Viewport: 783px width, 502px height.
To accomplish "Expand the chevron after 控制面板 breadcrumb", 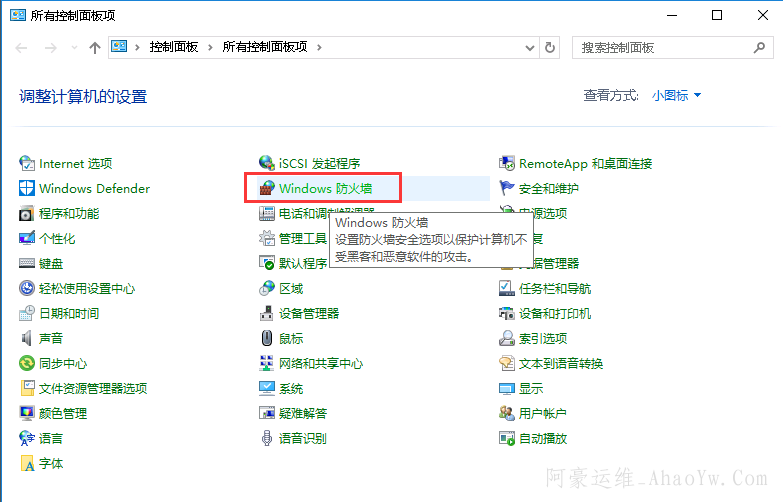I will 210,47.
